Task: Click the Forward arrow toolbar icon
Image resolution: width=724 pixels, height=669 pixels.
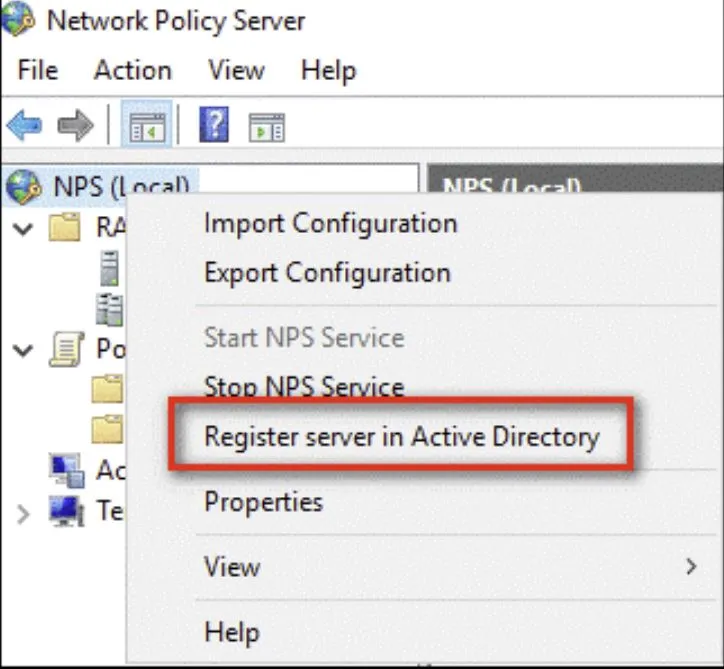Action: click(76, 125)
